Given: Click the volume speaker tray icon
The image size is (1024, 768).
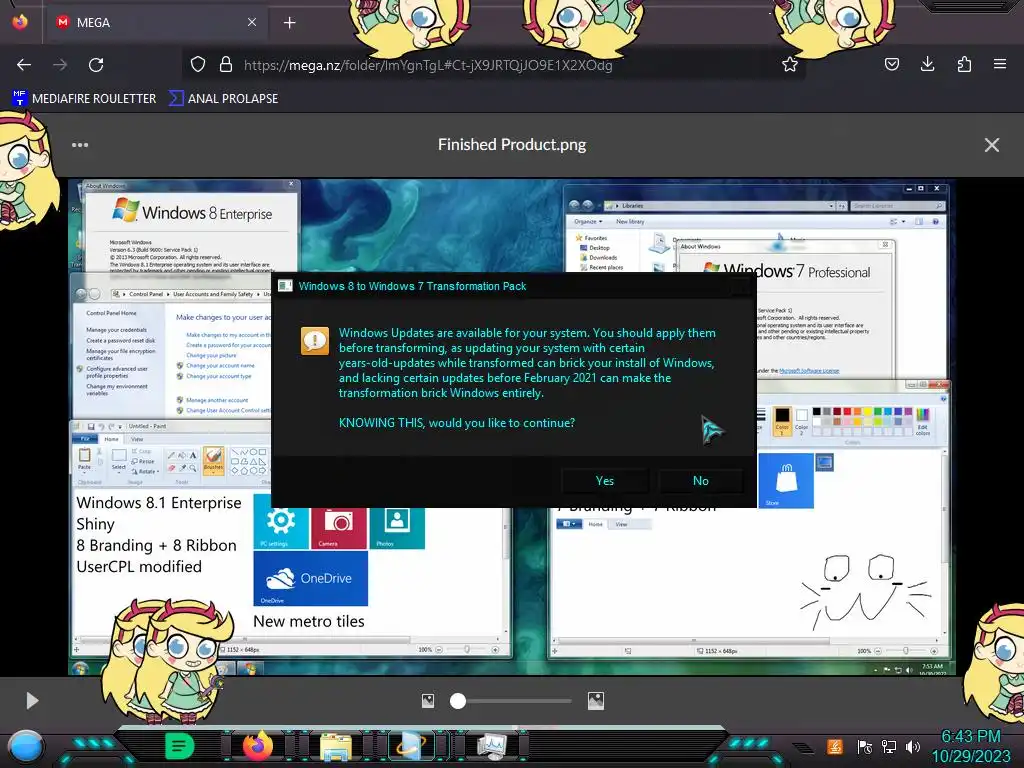Looking at the screenshot, I should tap(913, 746).
